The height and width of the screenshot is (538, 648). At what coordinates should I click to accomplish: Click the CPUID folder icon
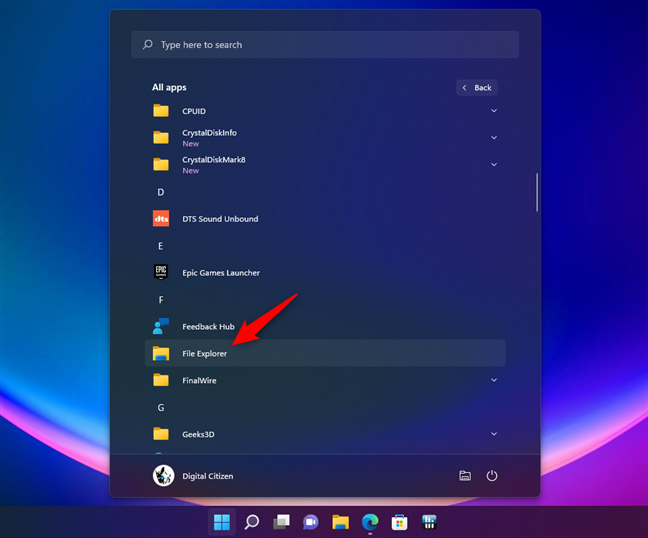coord(161,111)
